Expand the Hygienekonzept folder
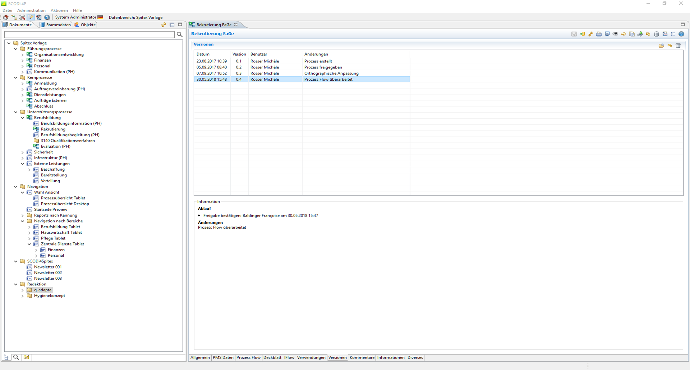 (22, 296)
